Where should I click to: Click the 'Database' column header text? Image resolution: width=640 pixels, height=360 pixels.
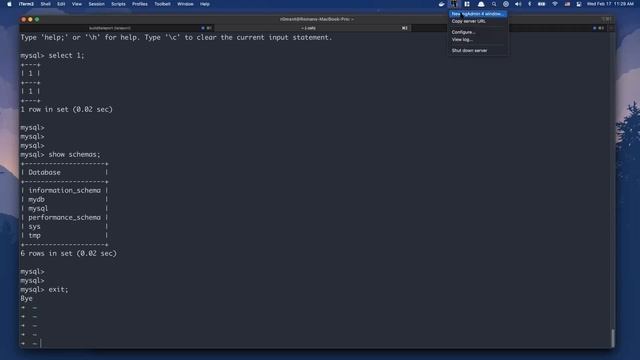tap(44, 173)
